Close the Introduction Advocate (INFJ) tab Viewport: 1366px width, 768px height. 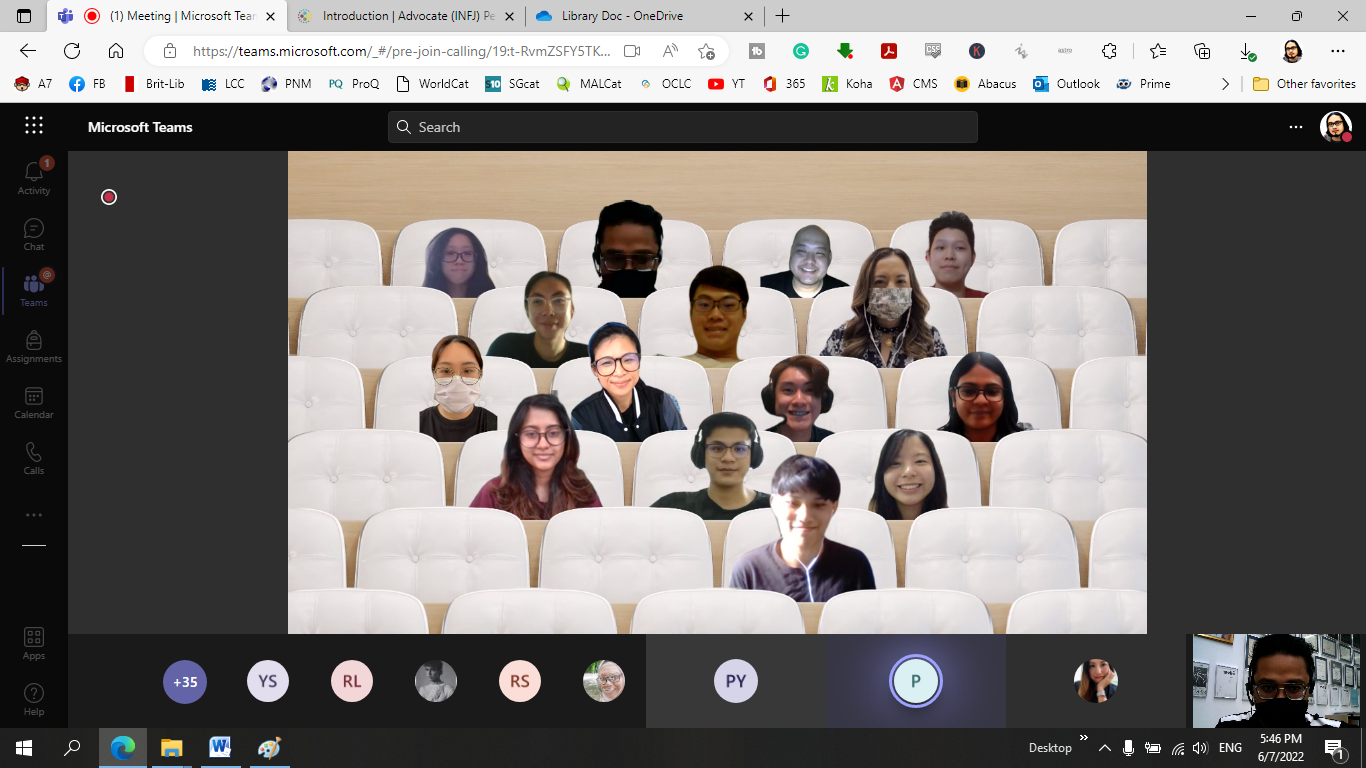(508, 16)
